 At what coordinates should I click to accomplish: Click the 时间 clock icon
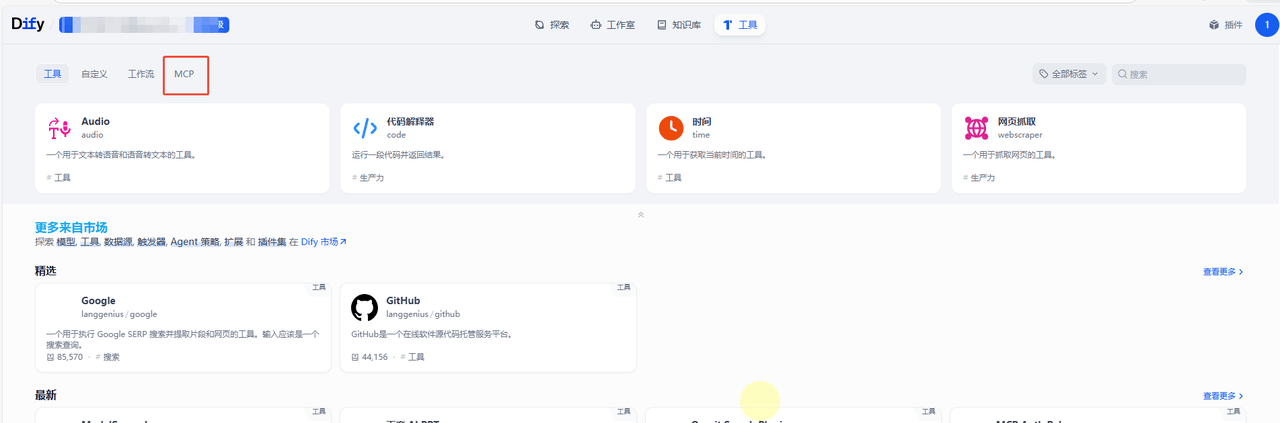click(670, 128)
